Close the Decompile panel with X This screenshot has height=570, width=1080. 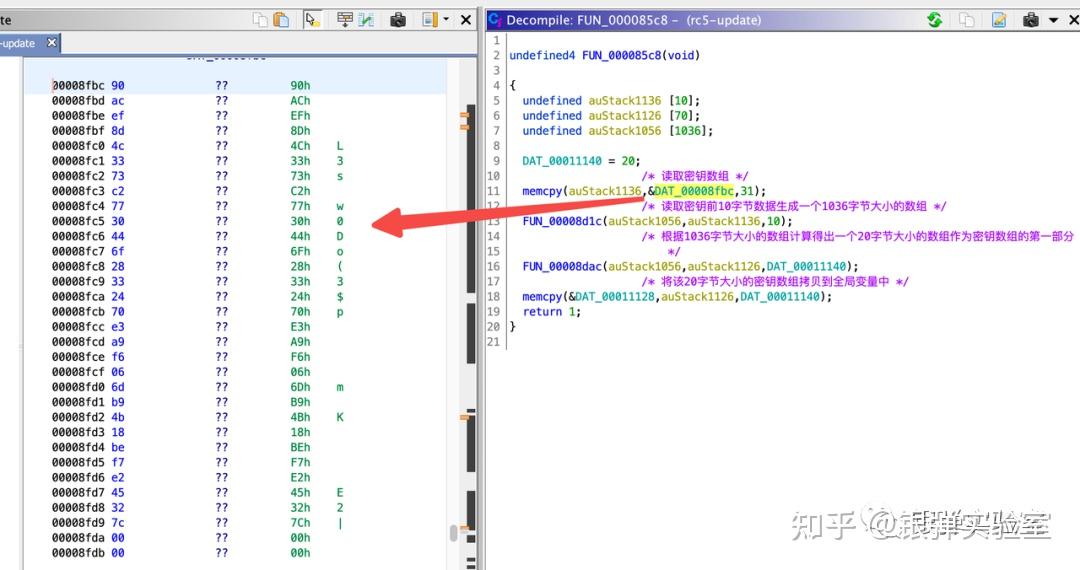click(1073, 20)
